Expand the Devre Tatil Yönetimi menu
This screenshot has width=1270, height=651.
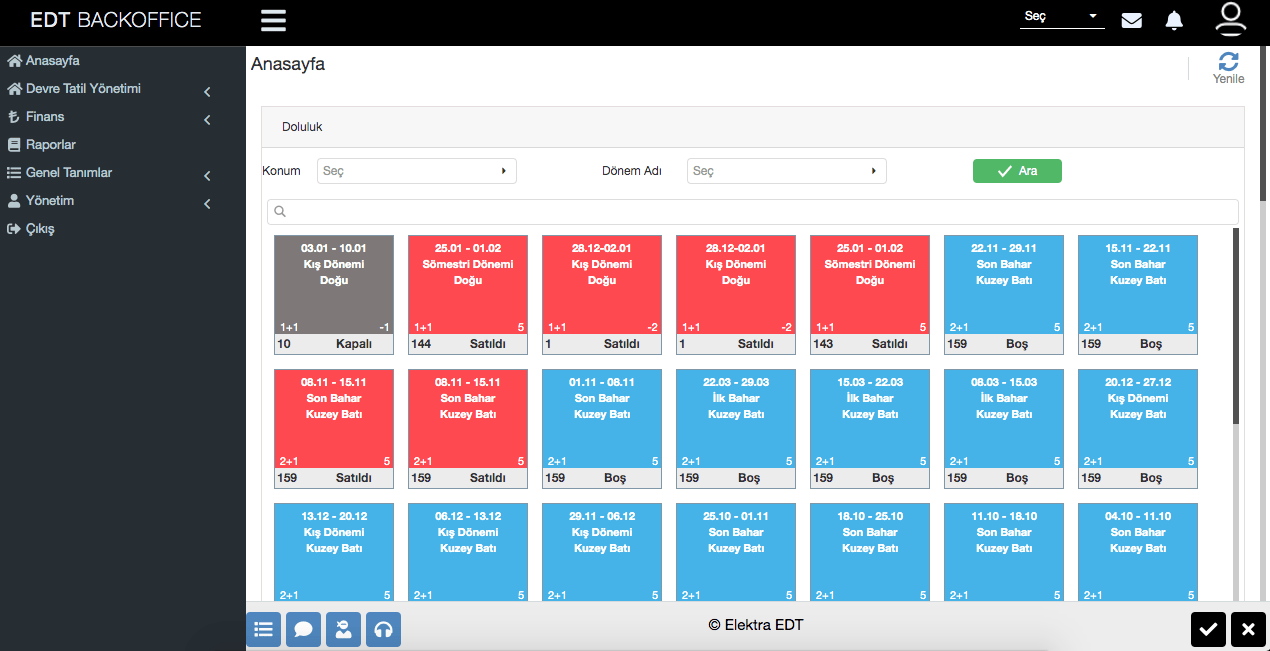click(x=84, y=89)
